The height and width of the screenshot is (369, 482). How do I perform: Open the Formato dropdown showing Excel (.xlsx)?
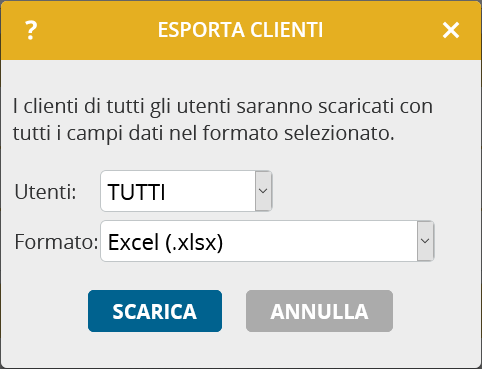click(267, 241)
